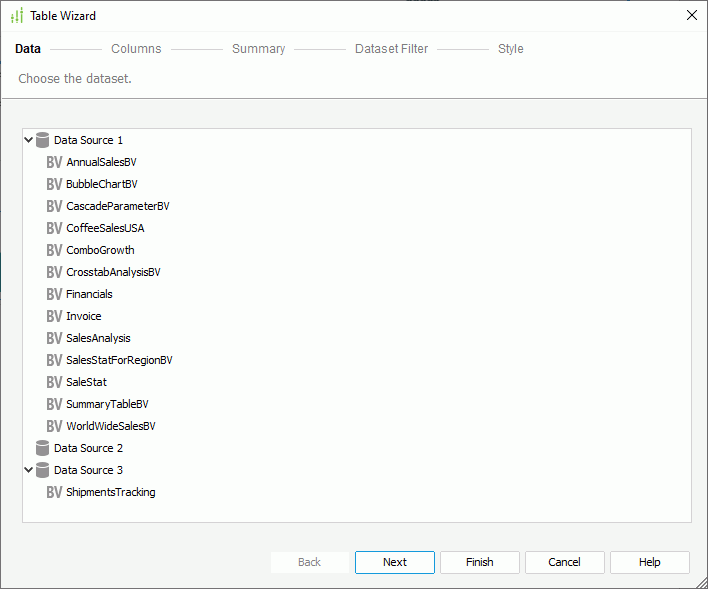This screenshot has height=589, width=708.
Task: Click the BV icon beside ComboGrowth
Action: coord(54,250)
